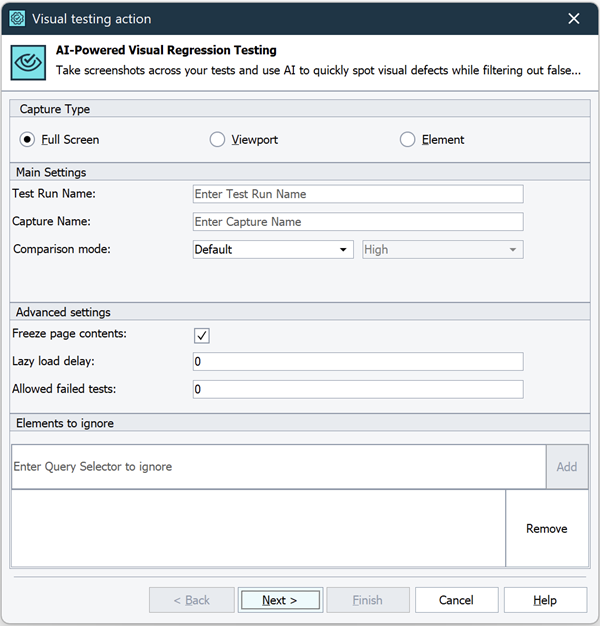Expand the High sensitivity dropdown
600x626 pixels.
442,250
